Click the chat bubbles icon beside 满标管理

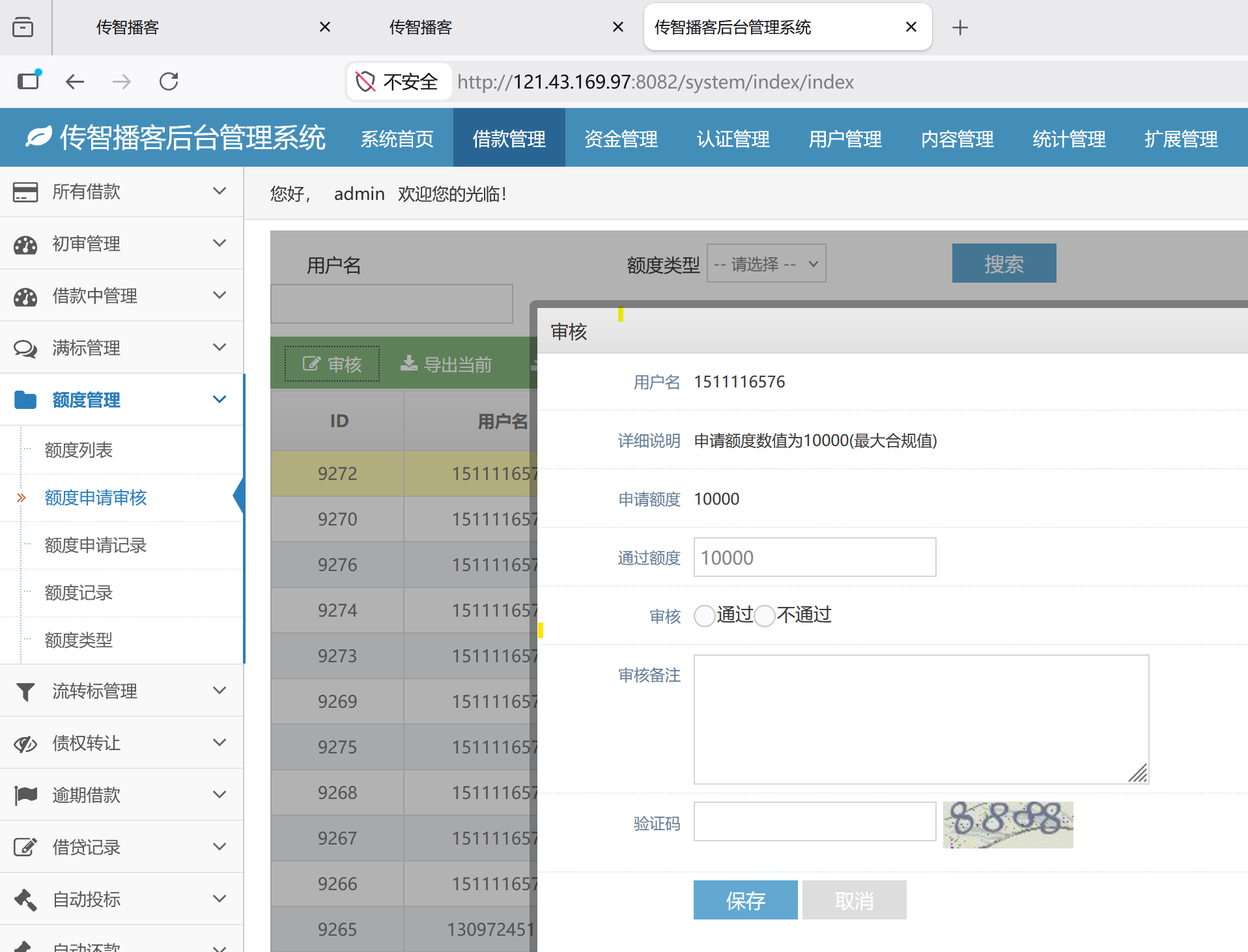coord(25,348)
